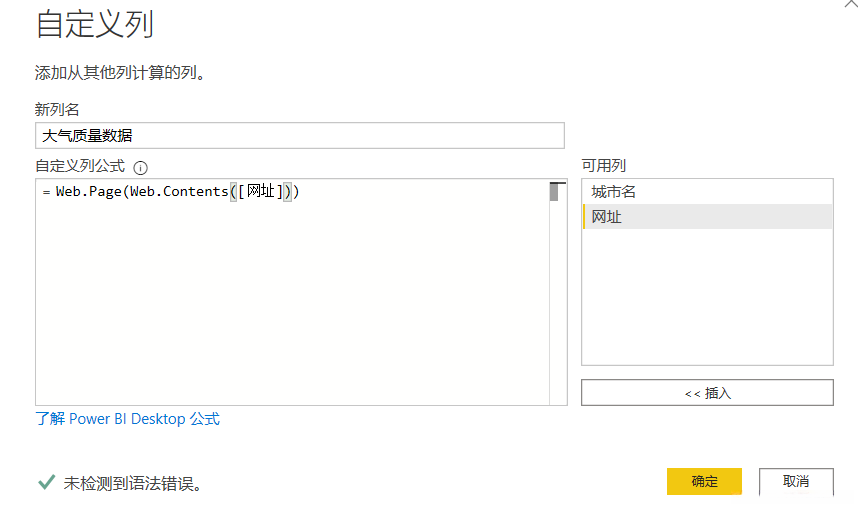Focus the 新列名 field containing 大气质量数据

[x=299, y=135]
